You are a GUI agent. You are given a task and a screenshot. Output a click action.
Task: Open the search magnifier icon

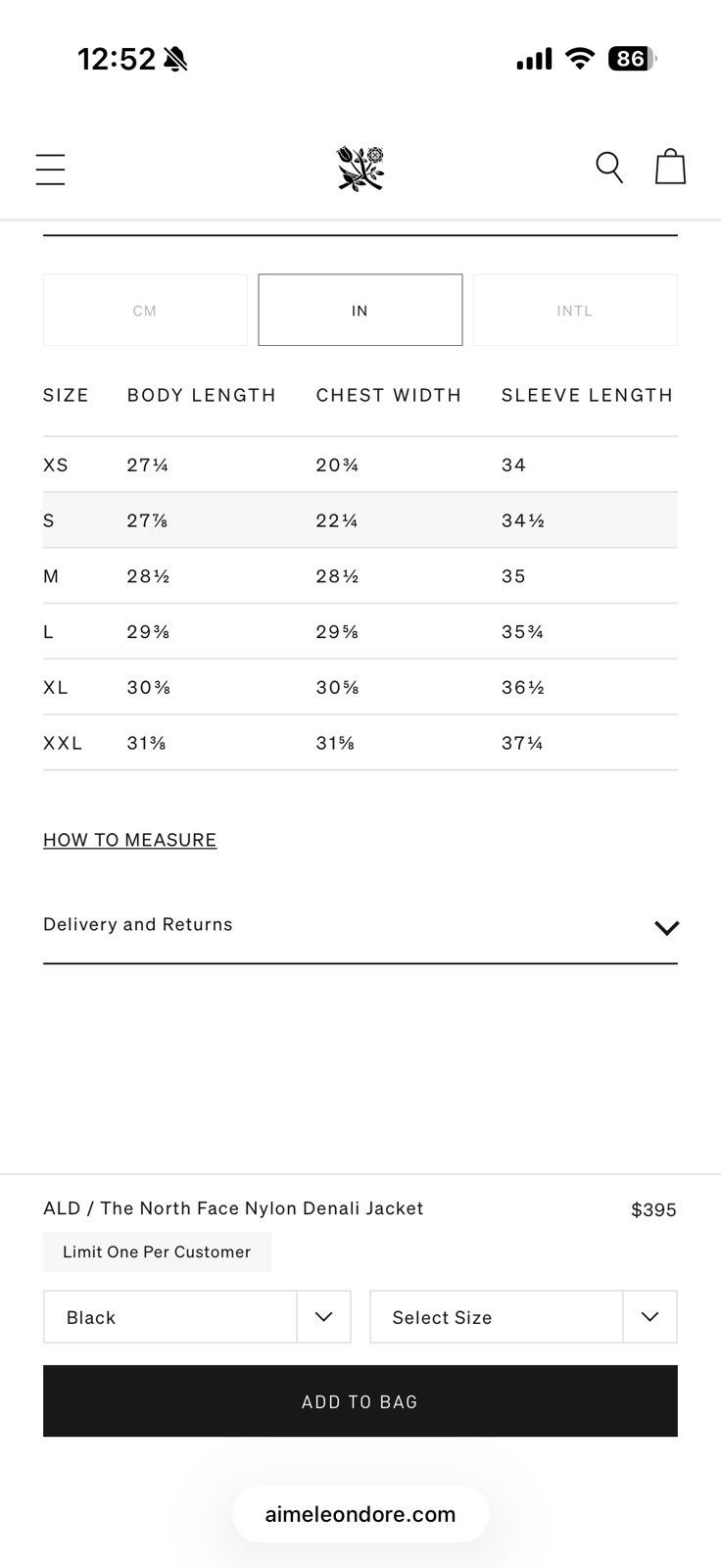tap(609, 168)
